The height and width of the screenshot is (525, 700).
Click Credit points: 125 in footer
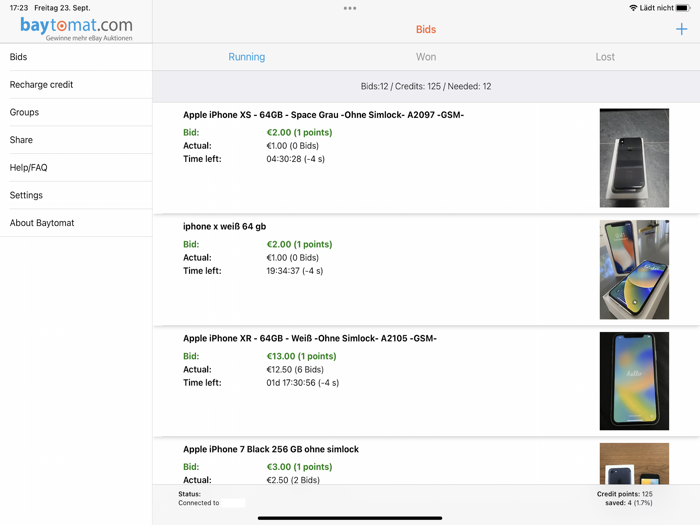(625, 494)
